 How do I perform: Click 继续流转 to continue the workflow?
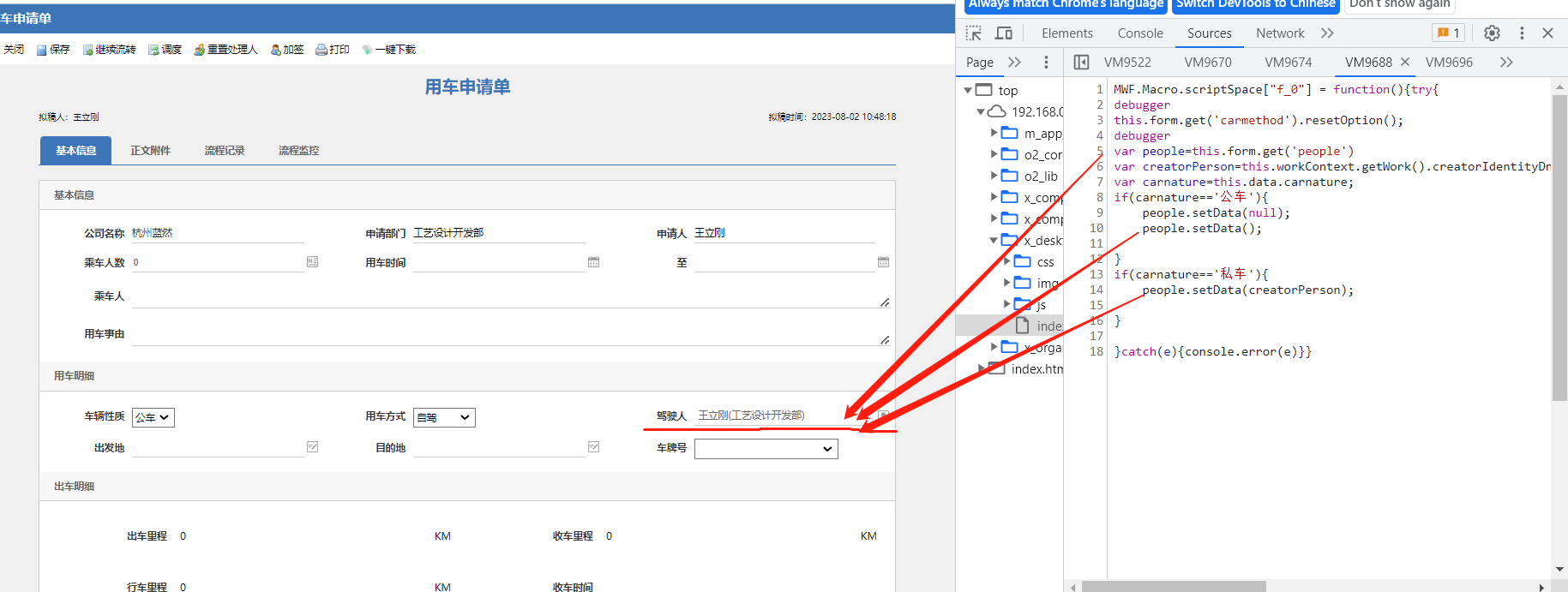109,50
